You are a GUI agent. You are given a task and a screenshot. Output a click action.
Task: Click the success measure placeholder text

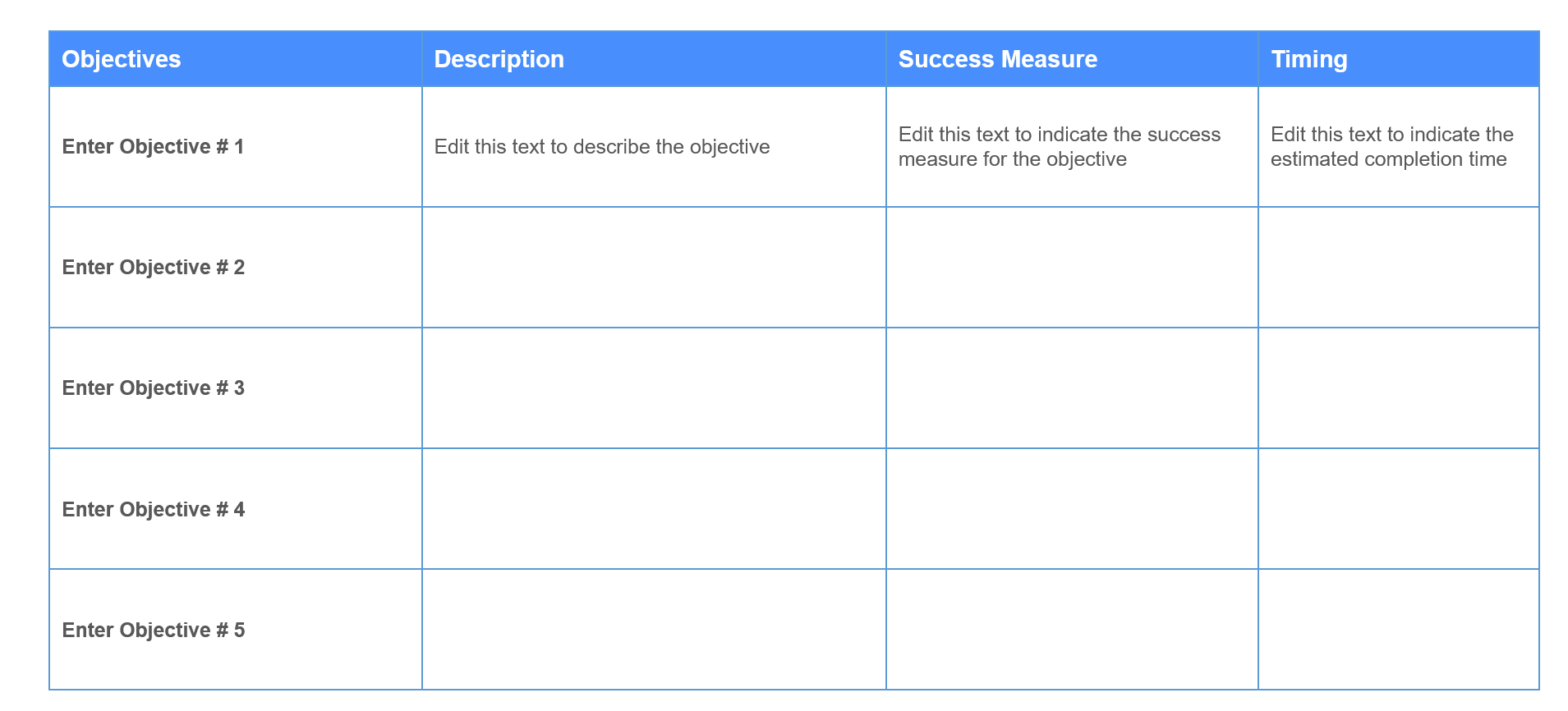click(1059, 147)
